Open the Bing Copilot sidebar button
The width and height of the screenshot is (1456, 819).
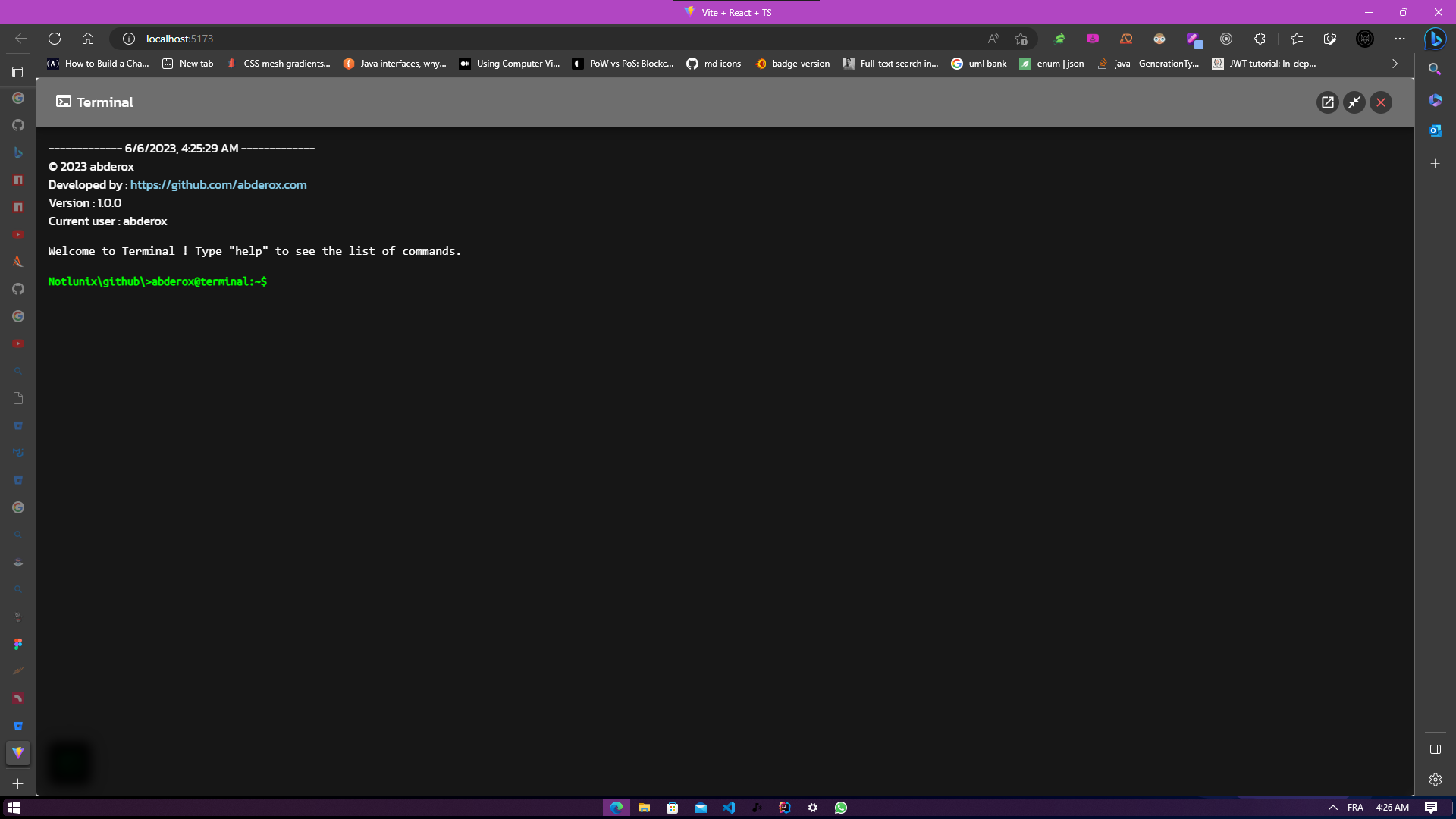pos(1435,39)
